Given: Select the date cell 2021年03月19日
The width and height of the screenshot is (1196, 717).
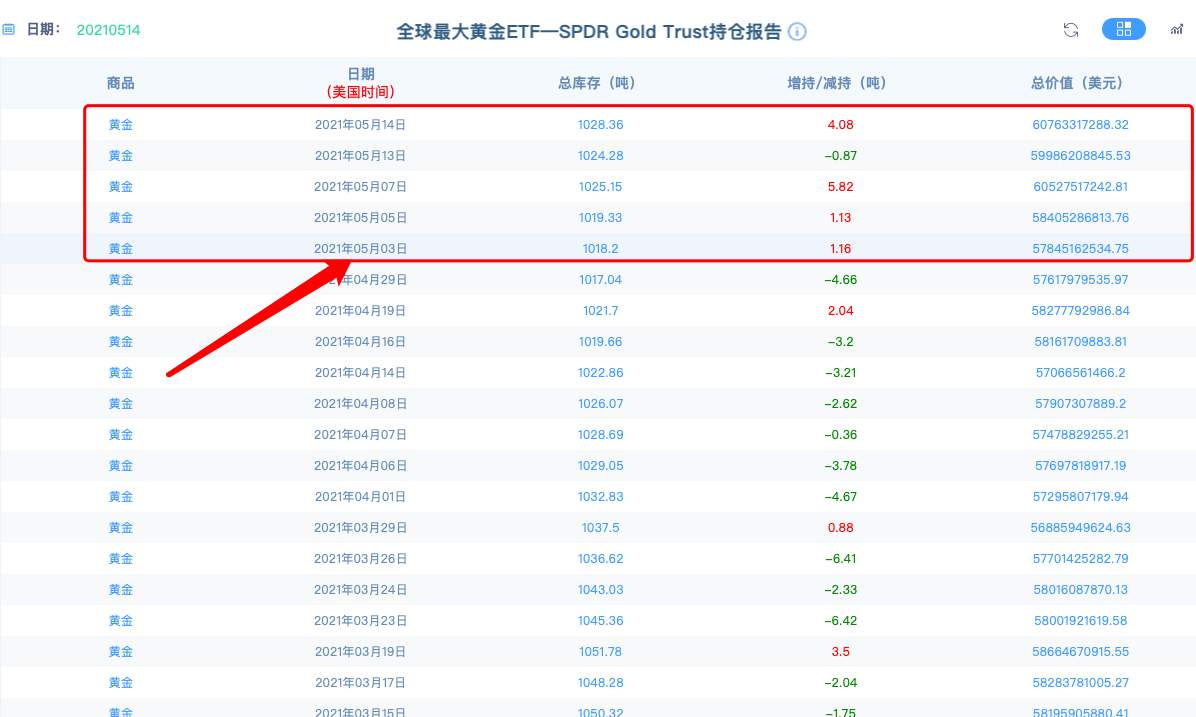Looking at the screenshot, I should coord(360,652).
